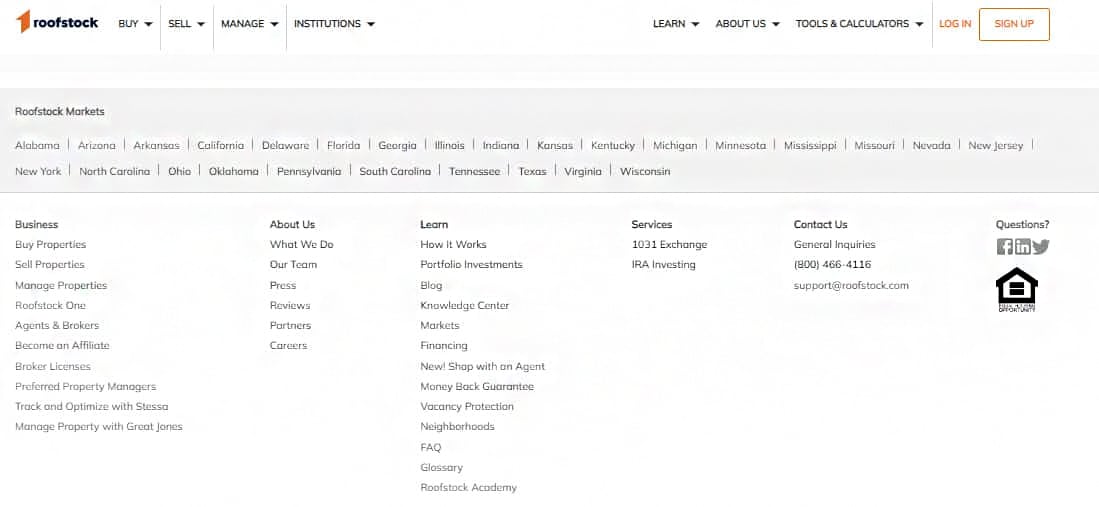Open the IRA Investing link
Image resolution: width=1099 pixels, height=507 pixels.
coord(664,264)
